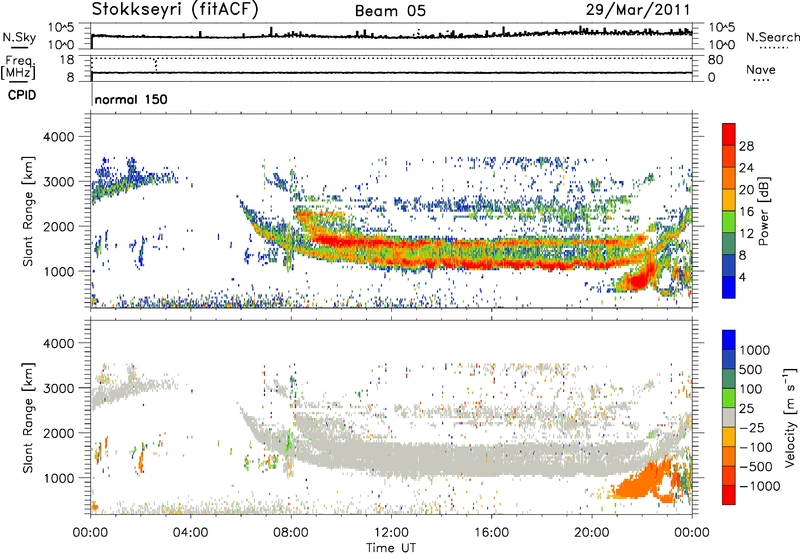Click the 16:00 time axis label
This screenshot has width=800, height=554.
tap(491, 533)
